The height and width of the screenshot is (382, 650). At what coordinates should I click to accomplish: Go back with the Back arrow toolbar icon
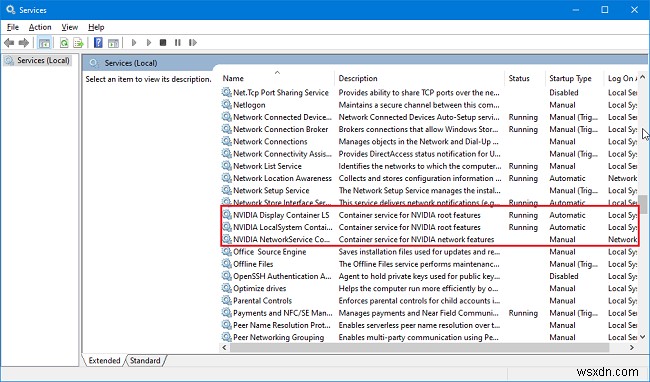pos(9,42)
